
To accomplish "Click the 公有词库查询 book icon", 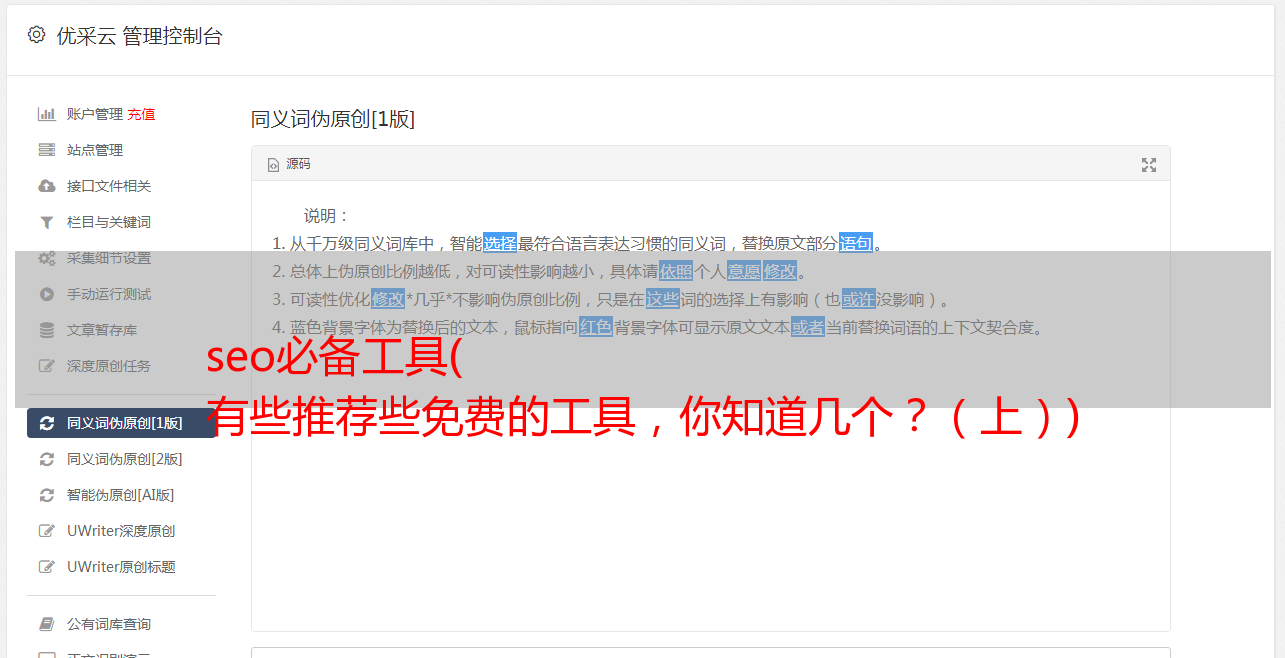I will (x=46, y=624).
